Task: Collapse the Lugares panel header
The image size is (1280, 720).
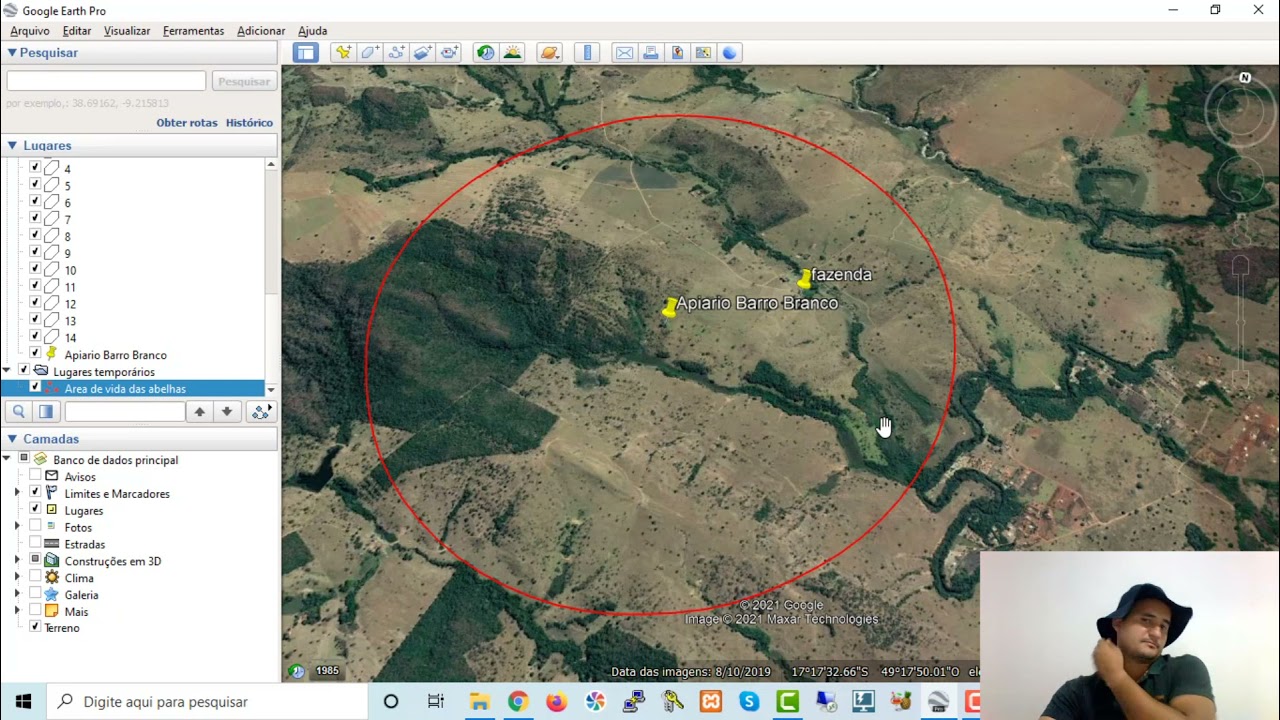Action: click(139, 146)
